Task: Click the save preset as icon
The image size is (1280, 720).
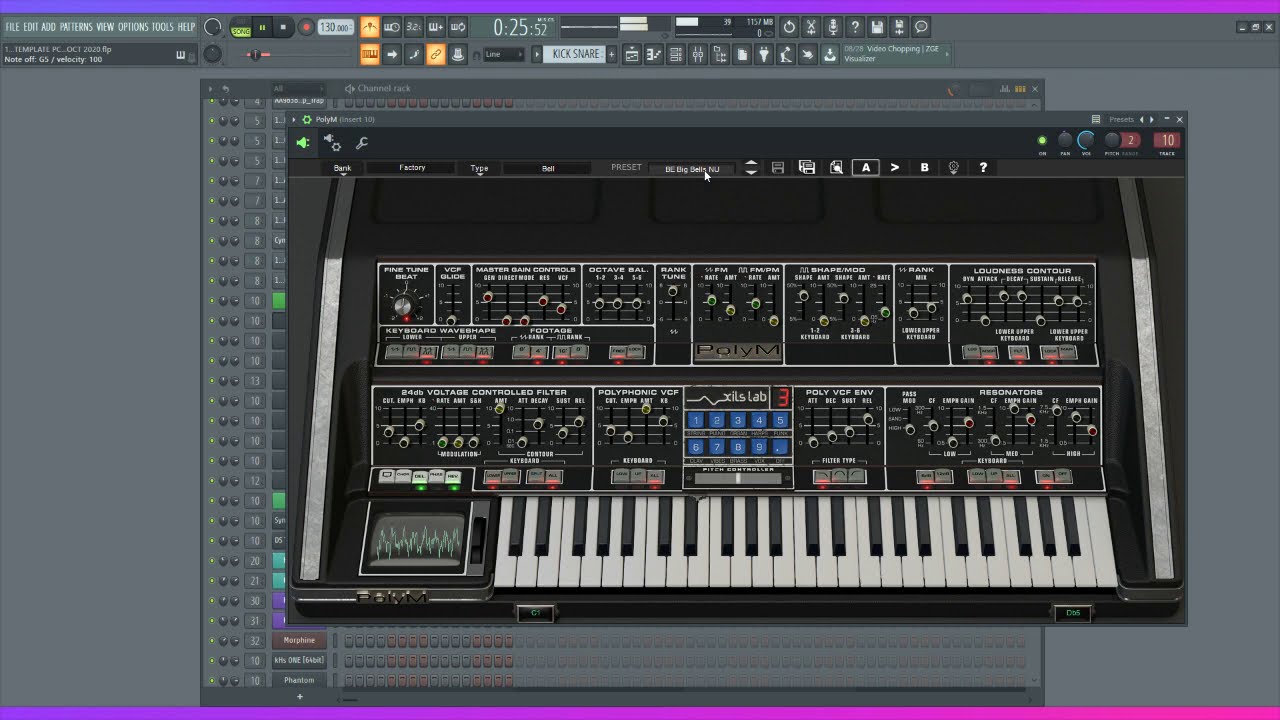Action: click(807, 168)
